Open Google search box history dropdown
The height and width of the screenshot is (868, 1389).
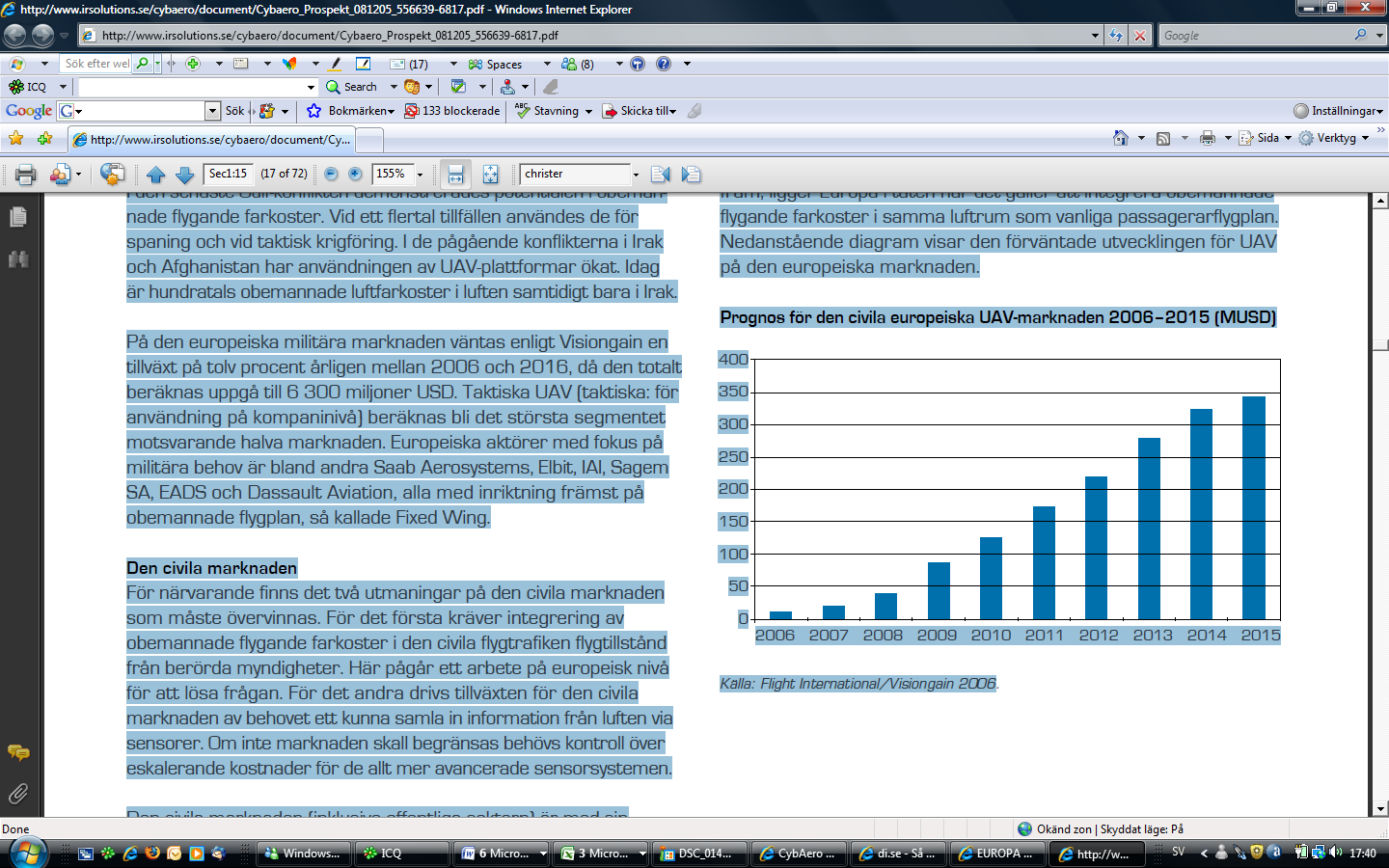pos(212,111)
